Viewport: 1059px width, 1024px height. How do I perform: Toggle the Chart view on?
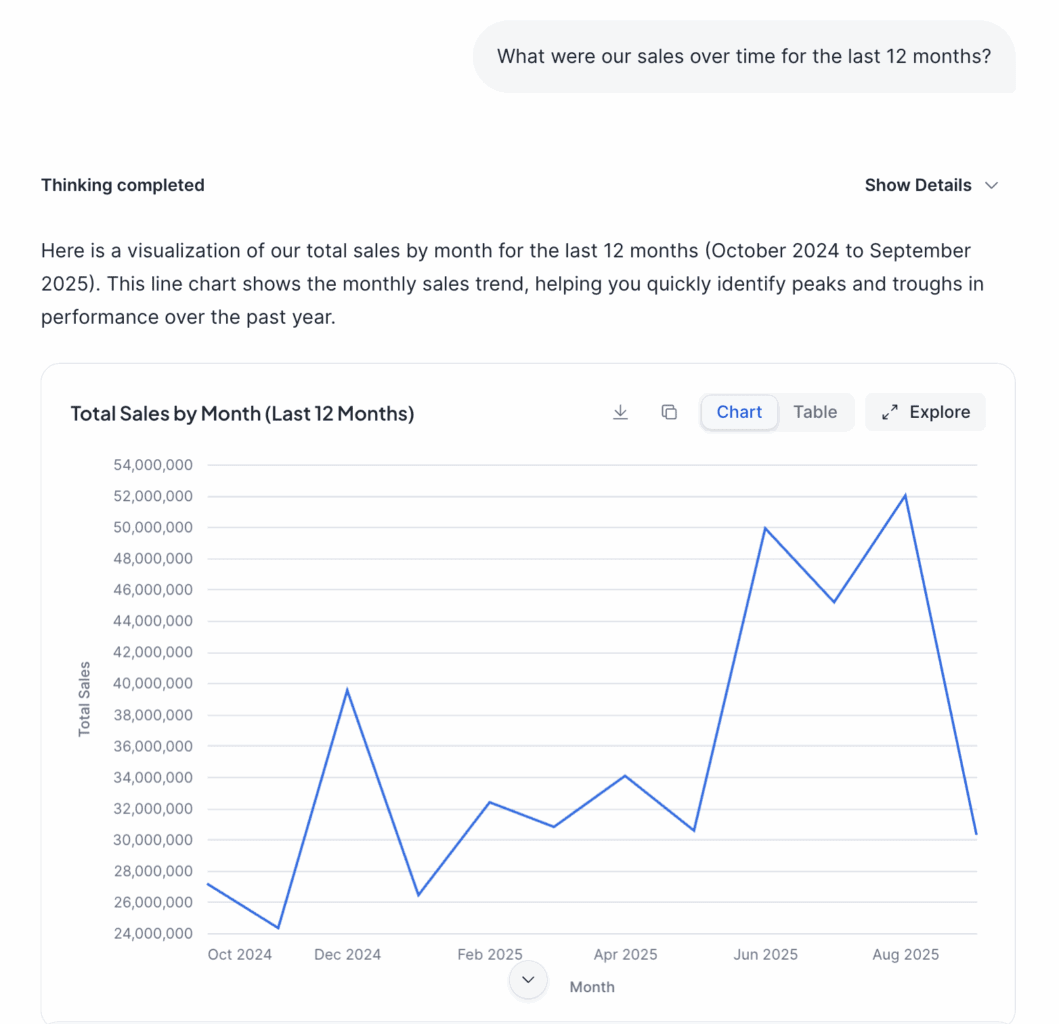[739, 411]
